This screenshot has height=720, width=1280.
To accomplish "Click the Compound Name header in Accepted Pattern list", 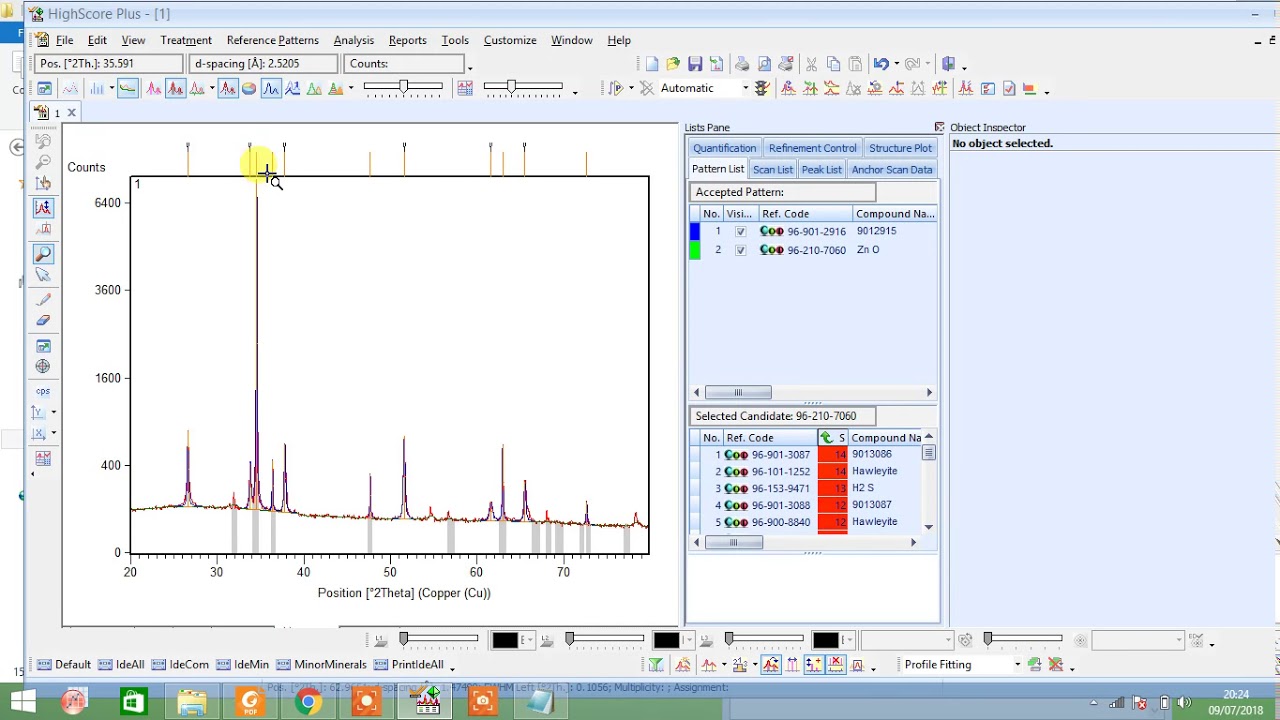I will click(895, 214).
